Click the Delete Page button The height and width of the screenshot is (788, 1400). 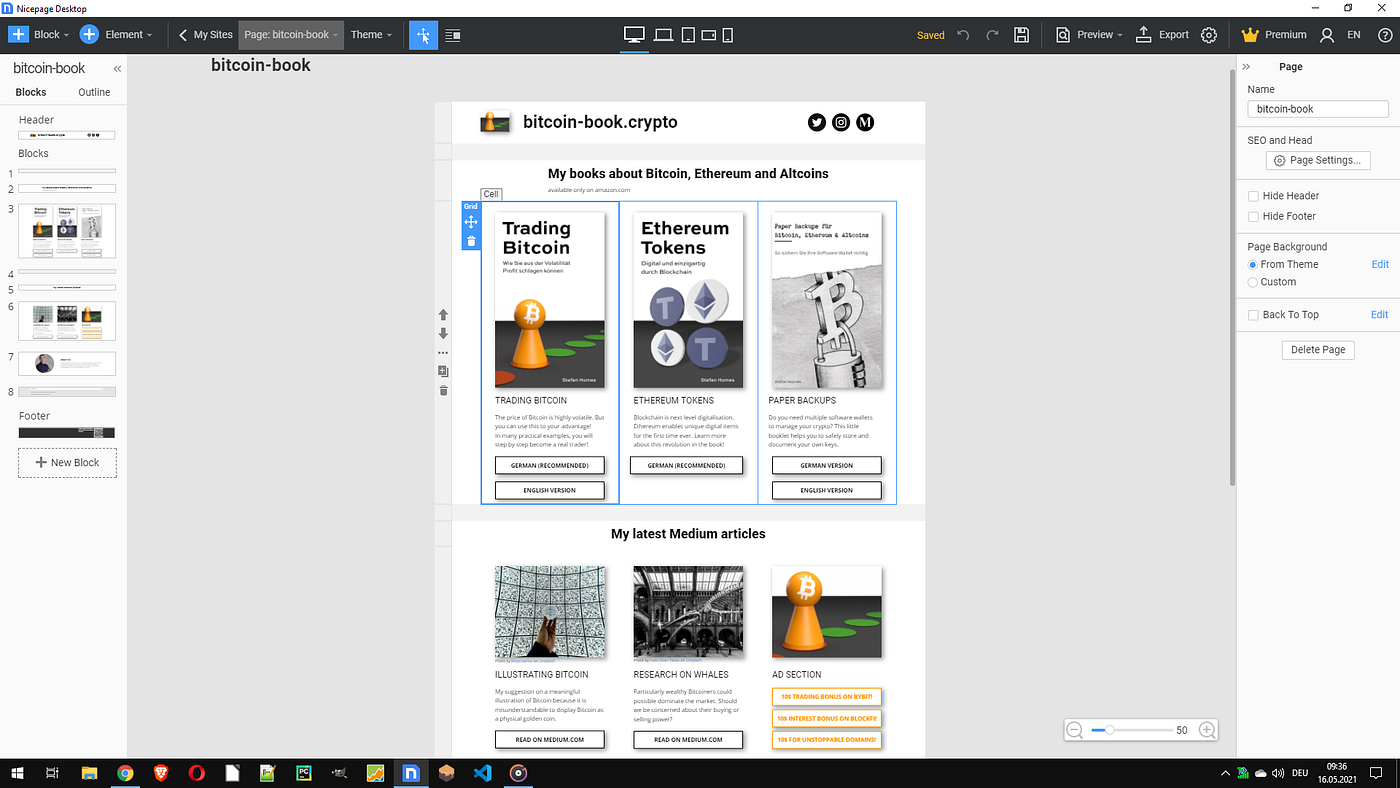(x=1318, y=350)
